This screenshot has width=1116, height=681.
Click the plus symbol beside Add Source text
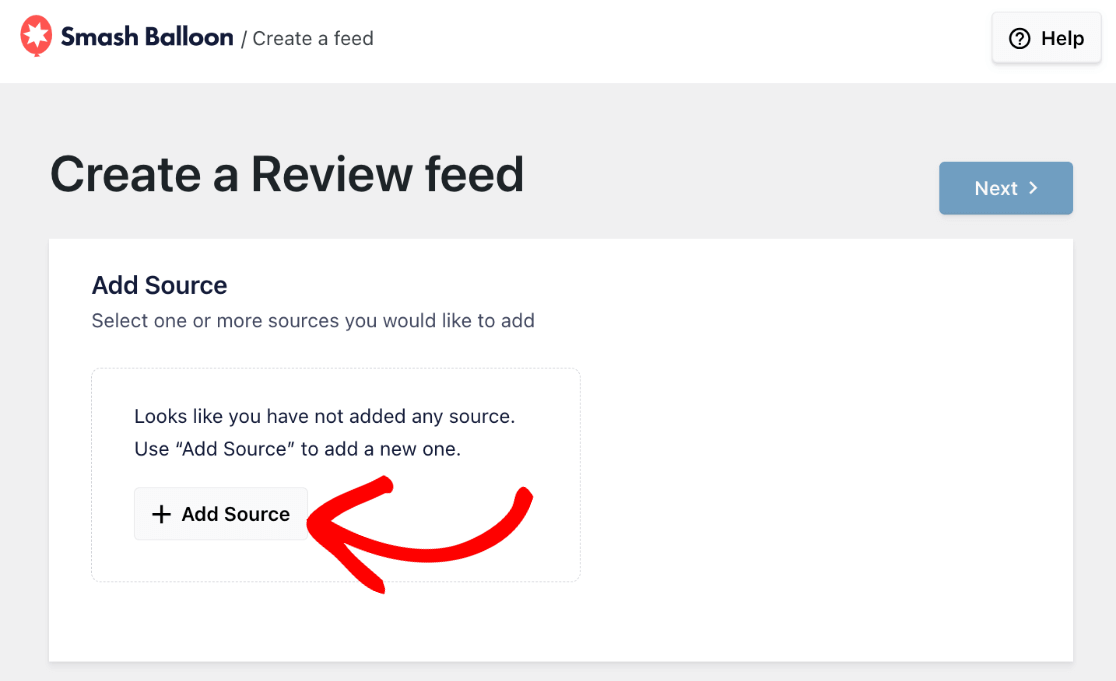point(161,513)
